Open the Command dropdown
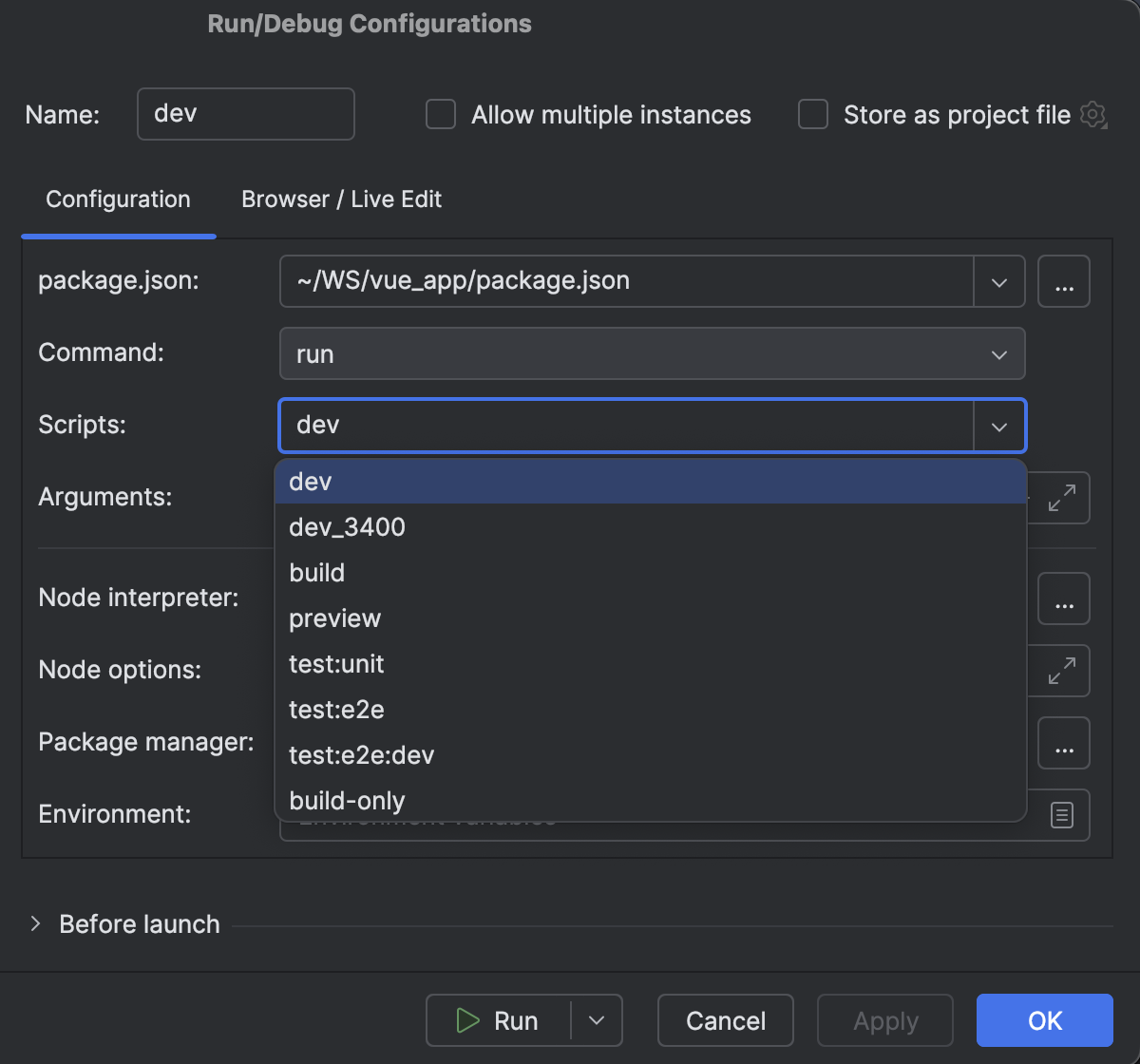The height and width of the screenshot is (1064, 1140). click(x=998, y=353)
